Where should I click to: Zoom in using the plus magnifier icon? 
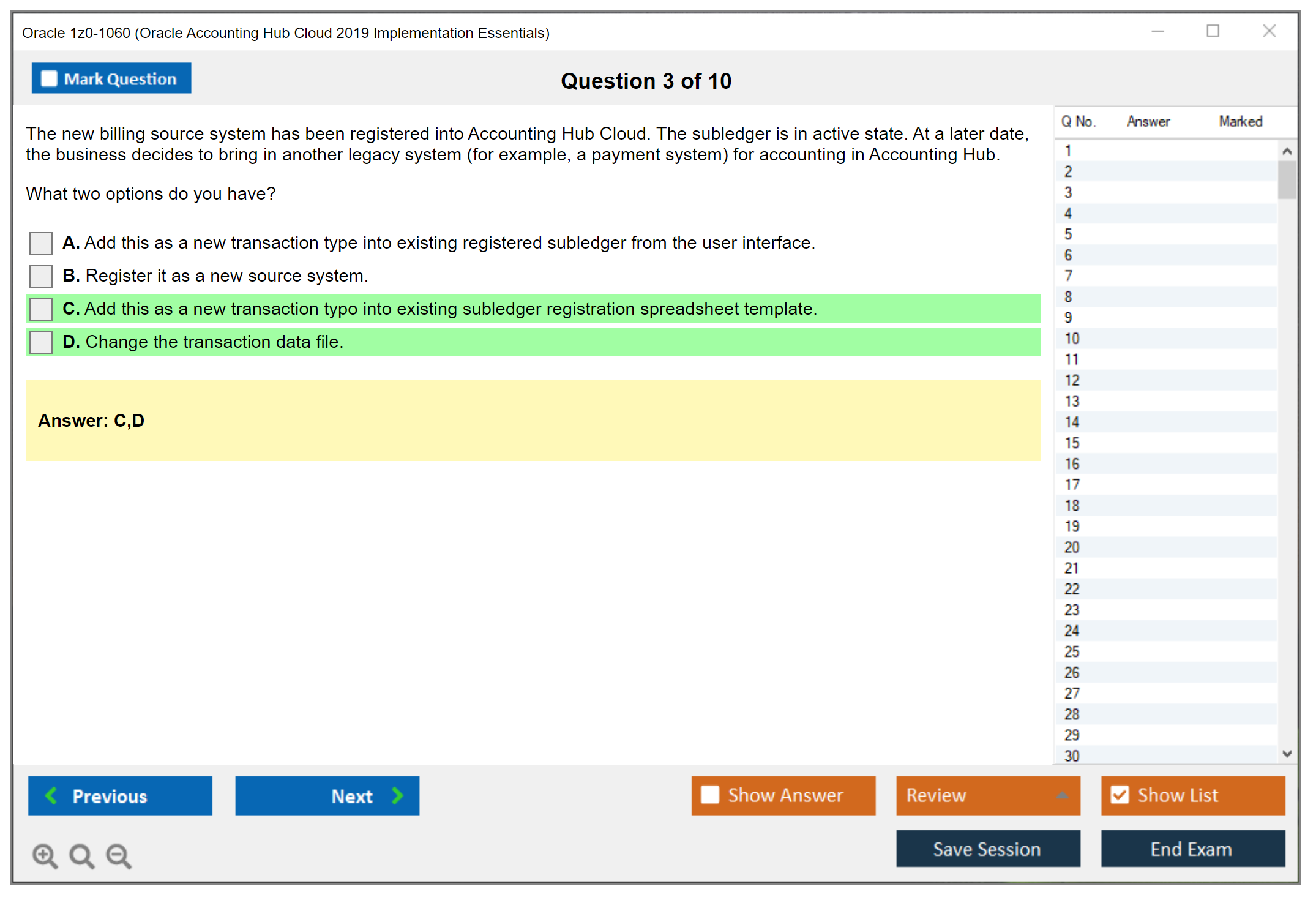pyautogui.click(x=45, y=856)
